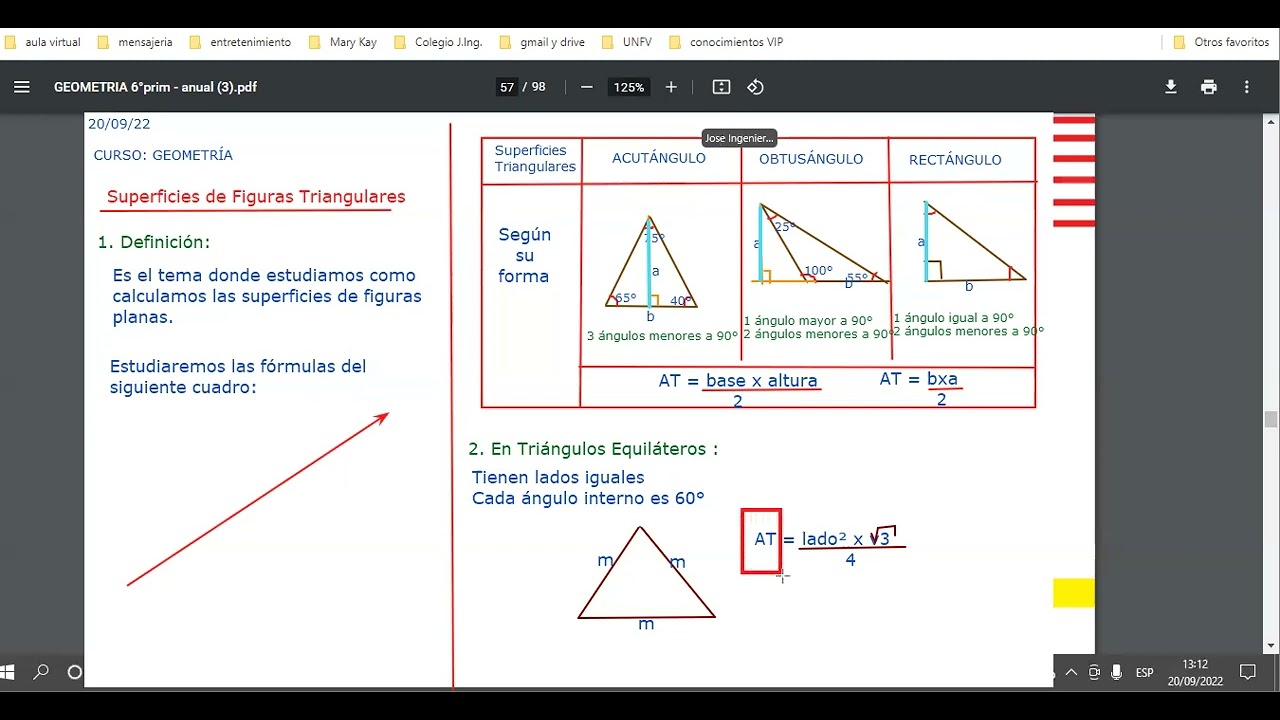The height and width of the screenshot is (720, 1280).
Task: Open the Otros favoritos folder
Action: point(1221,42)
